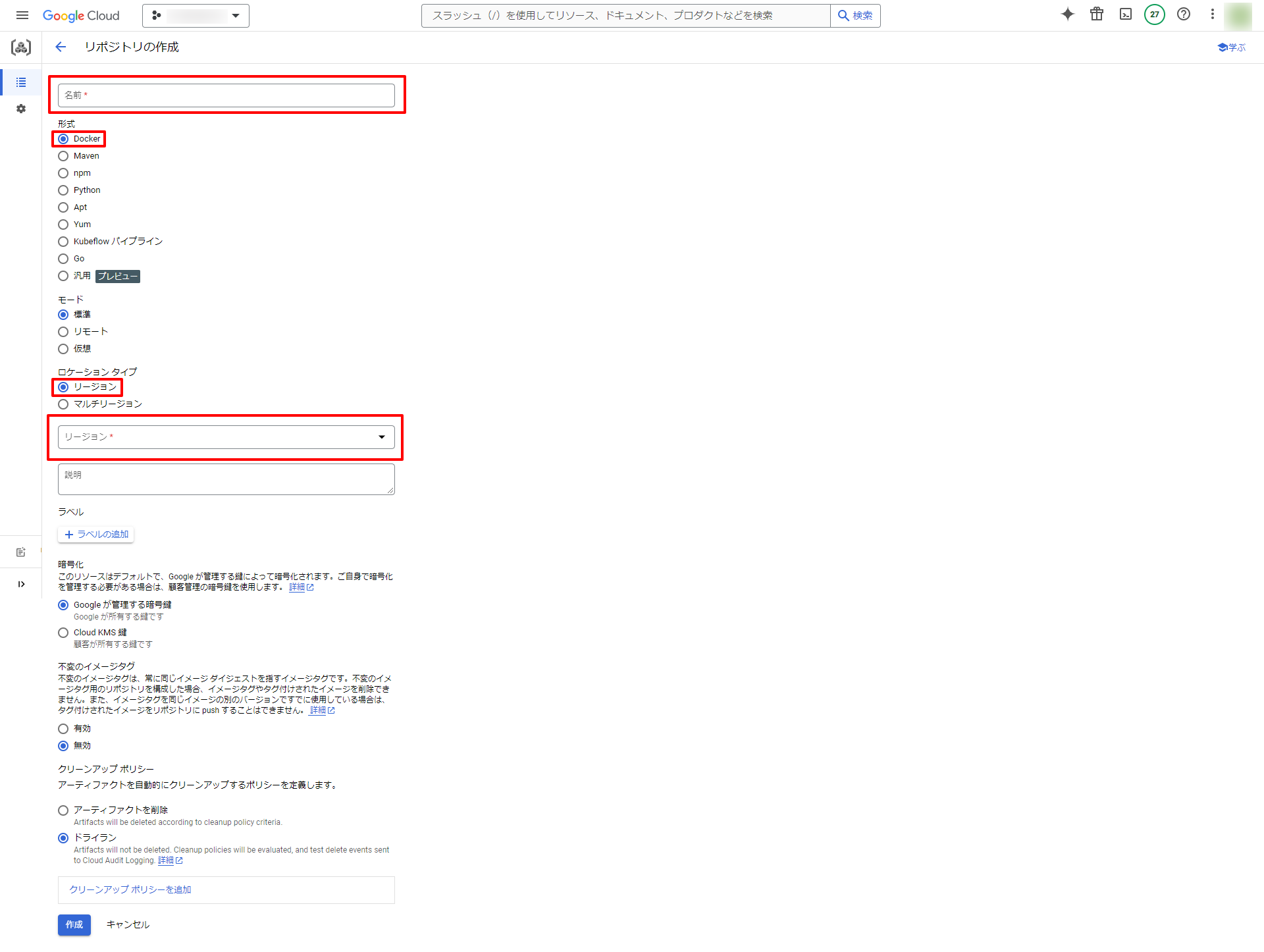Select the repositories list icon in sidebar
The image size is (1264, 952).
[x=21, y=82]
